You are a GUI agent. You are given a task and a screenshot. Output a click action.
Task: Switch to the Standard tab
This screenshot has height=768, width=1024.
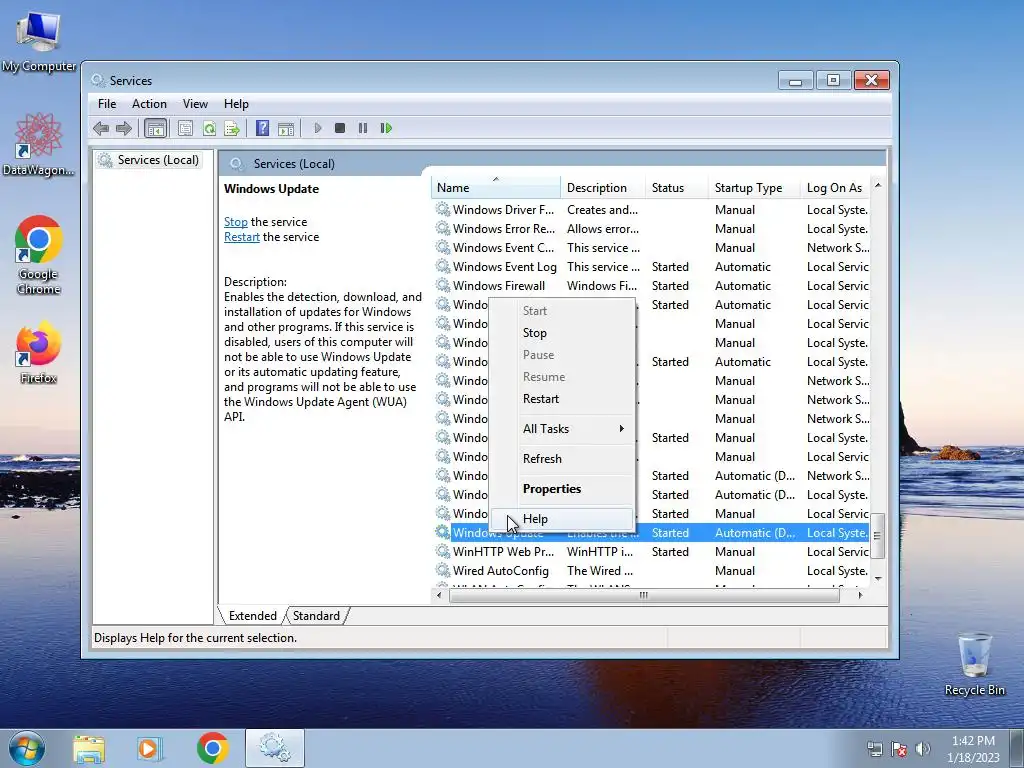point(316,616)
